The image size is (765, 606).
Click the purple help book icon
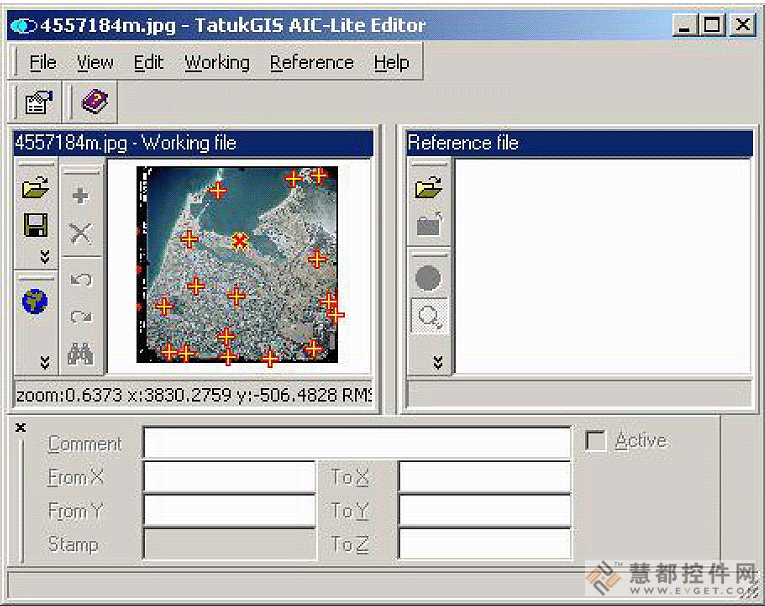pyautogui.click(x=95, y=101)
